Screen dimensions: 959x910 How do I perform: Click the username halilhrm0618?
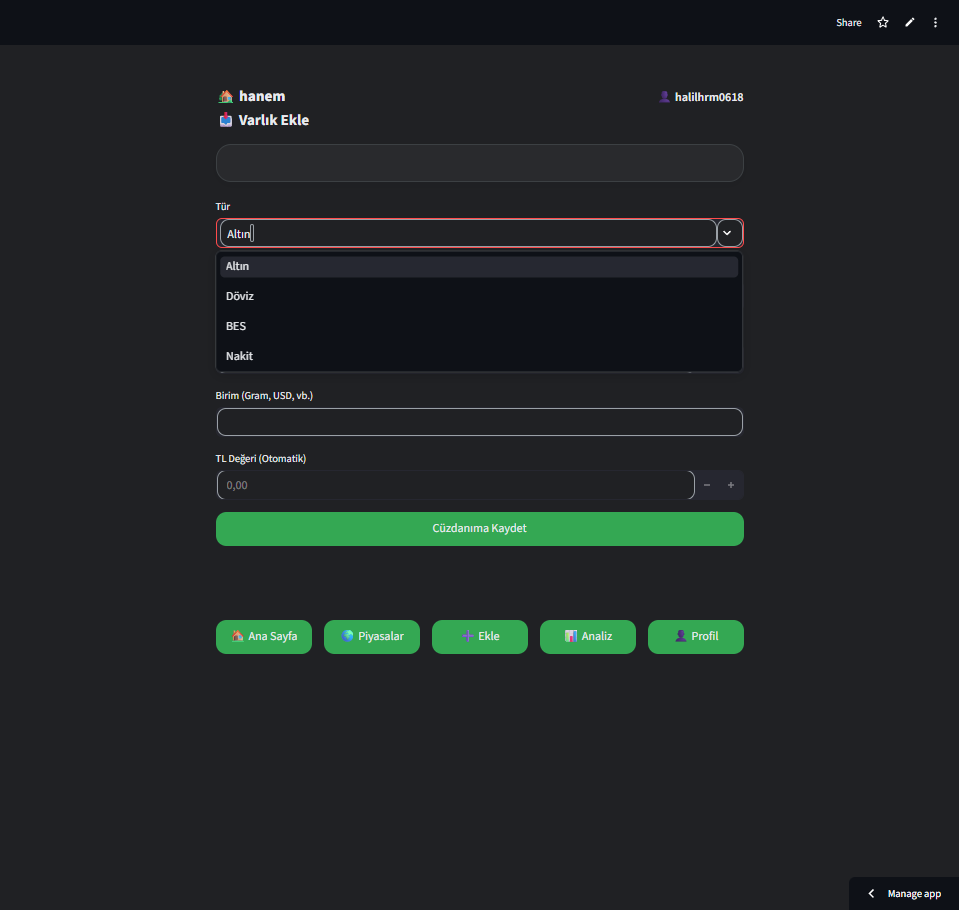coord(709,97)
